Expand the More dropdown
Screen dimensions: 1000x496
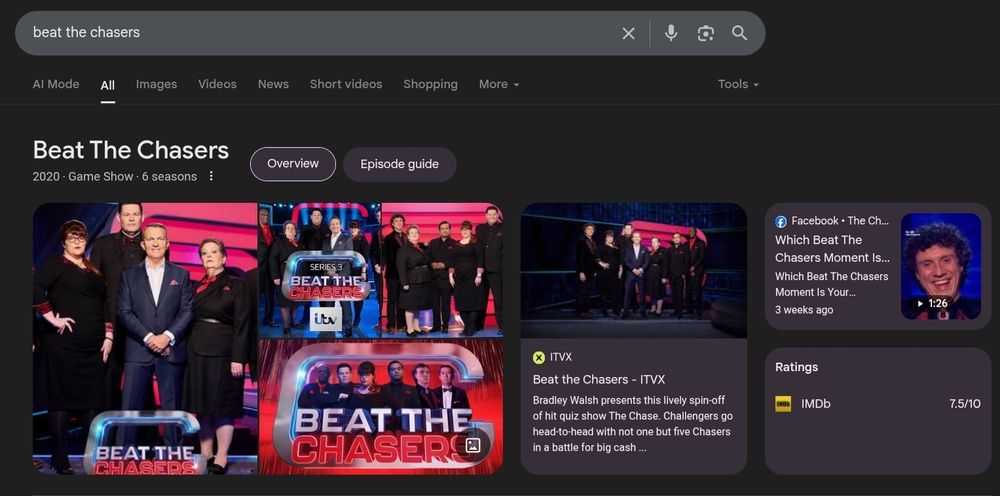pyautogui.click(x=499, y=84)
